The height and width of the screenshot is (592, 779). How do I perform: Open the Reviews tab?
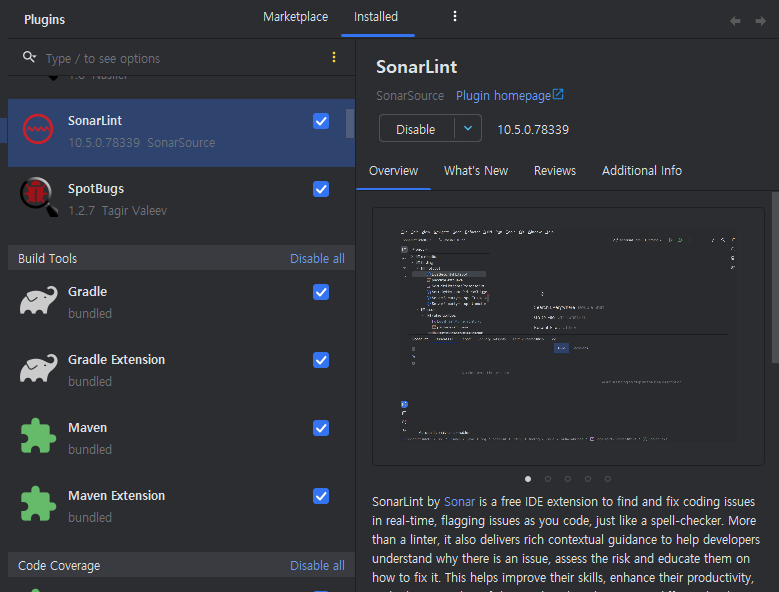tap(555, 171)
